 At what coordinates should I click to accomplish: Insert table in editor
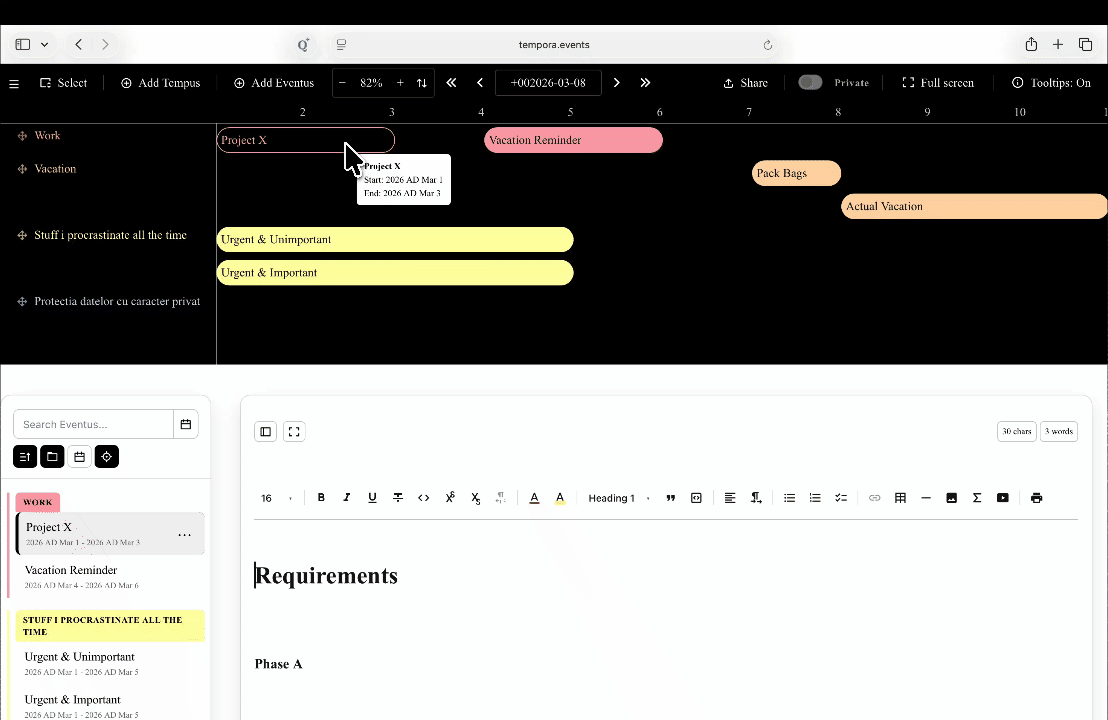[x=900, y=497]
